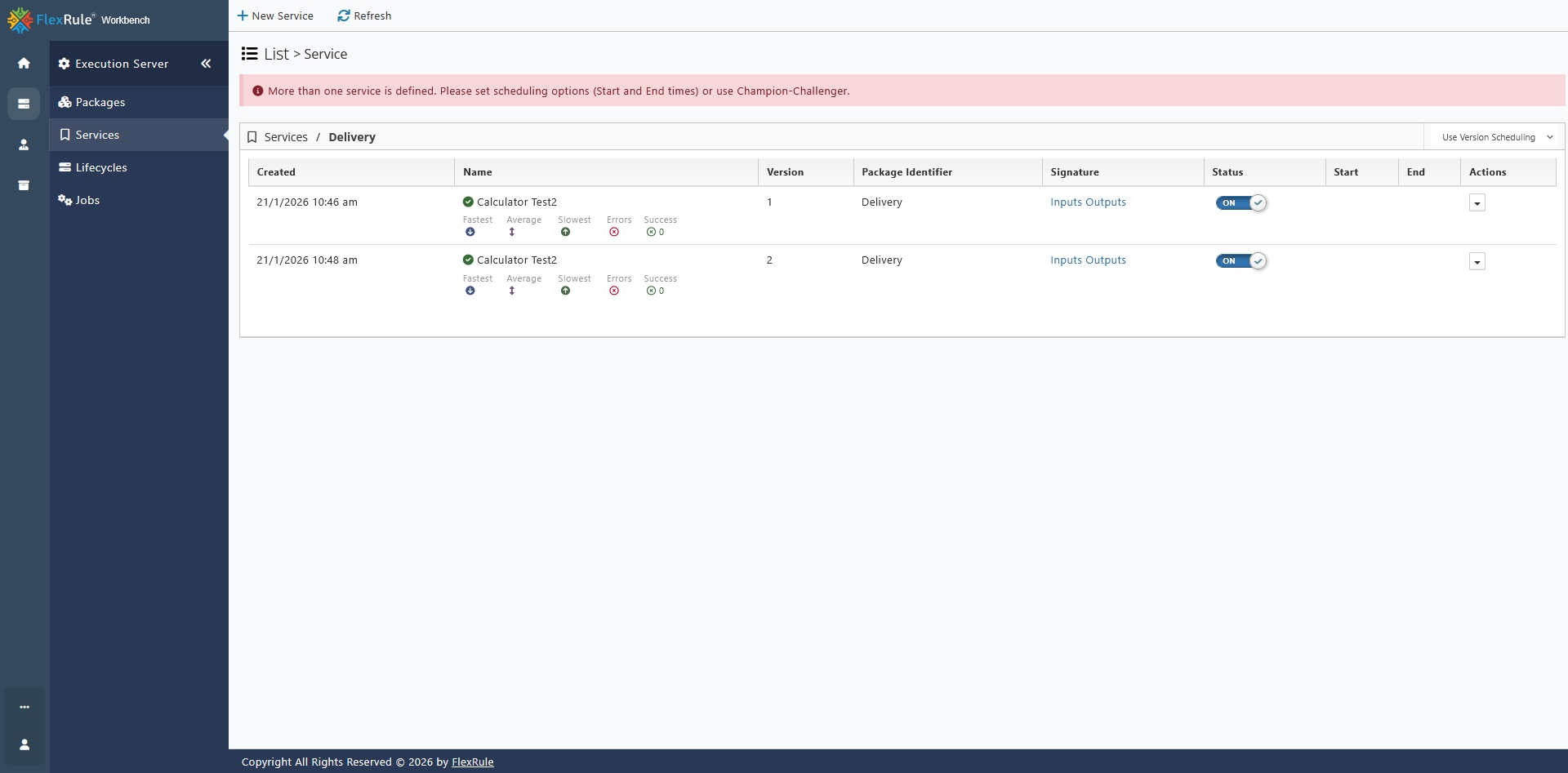The height and width of the screenshot is (773, 1568).
Task: Click the 21/1/2026 10:46 am created cell
Action: point(307,202)
